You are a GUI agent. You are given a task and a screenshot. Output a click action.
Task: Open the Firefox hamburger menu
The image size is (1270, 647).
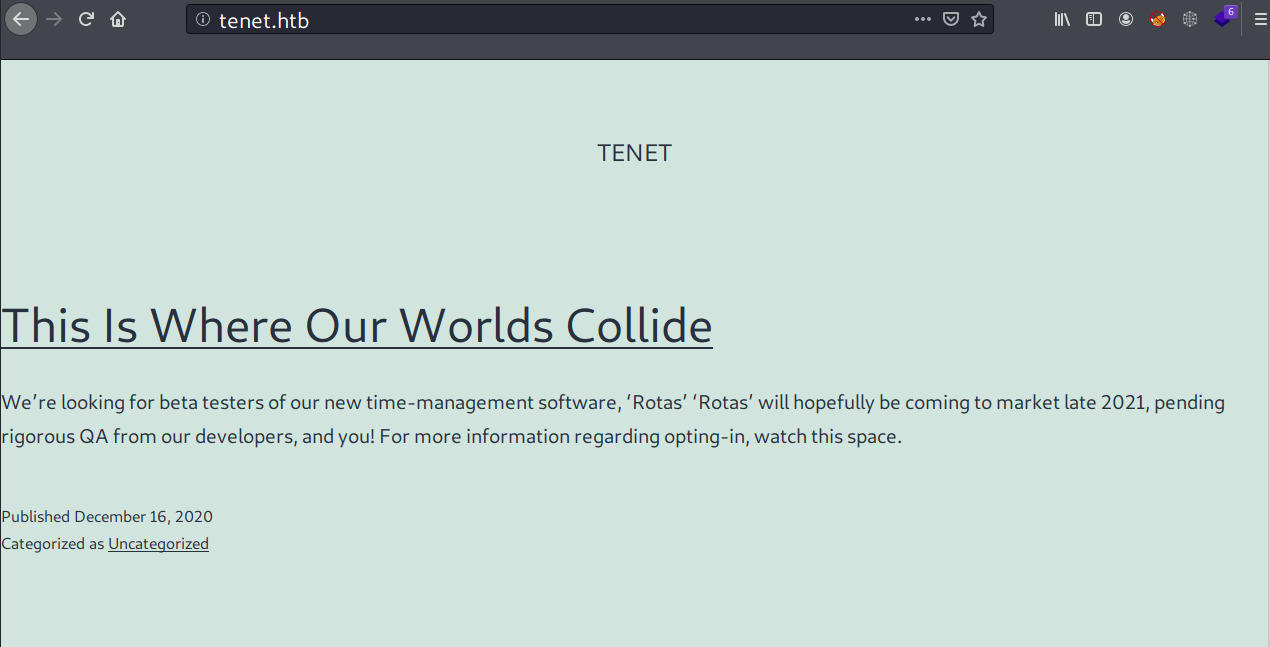coord(1260,19)
